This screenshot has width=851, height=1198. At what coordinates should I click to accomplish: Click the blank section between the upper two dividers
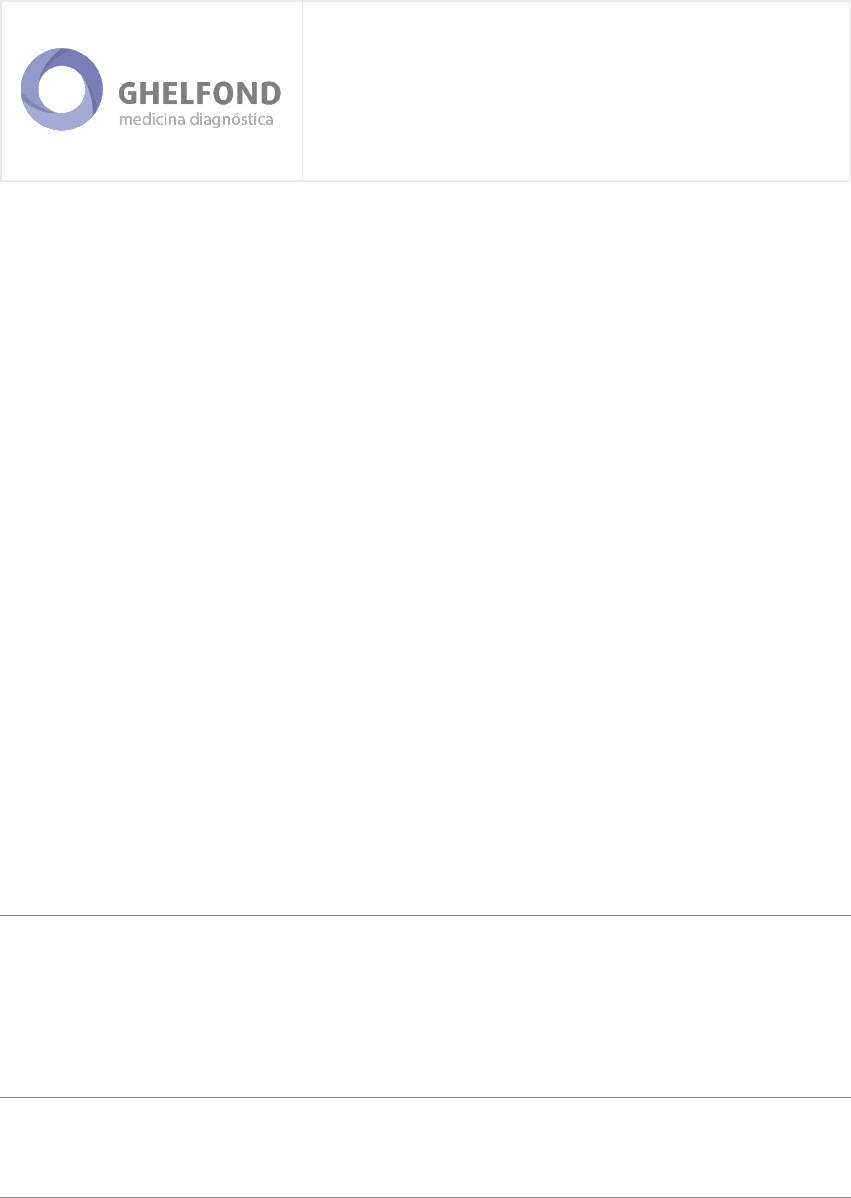(426, 1006)
